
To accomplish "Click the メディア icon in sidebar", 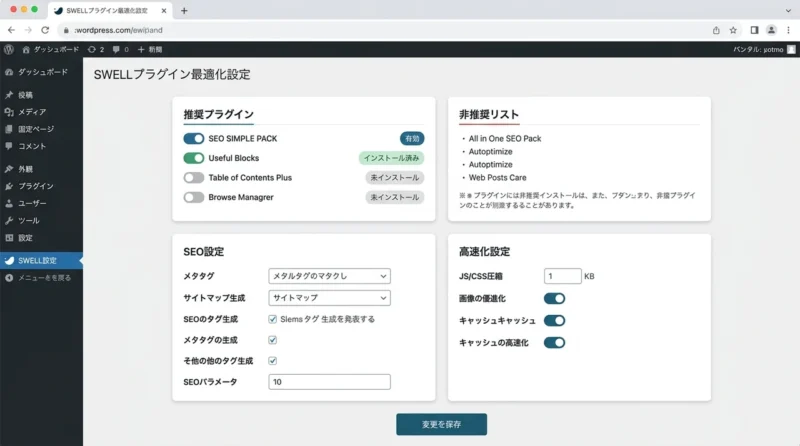I will click(9, 112).
